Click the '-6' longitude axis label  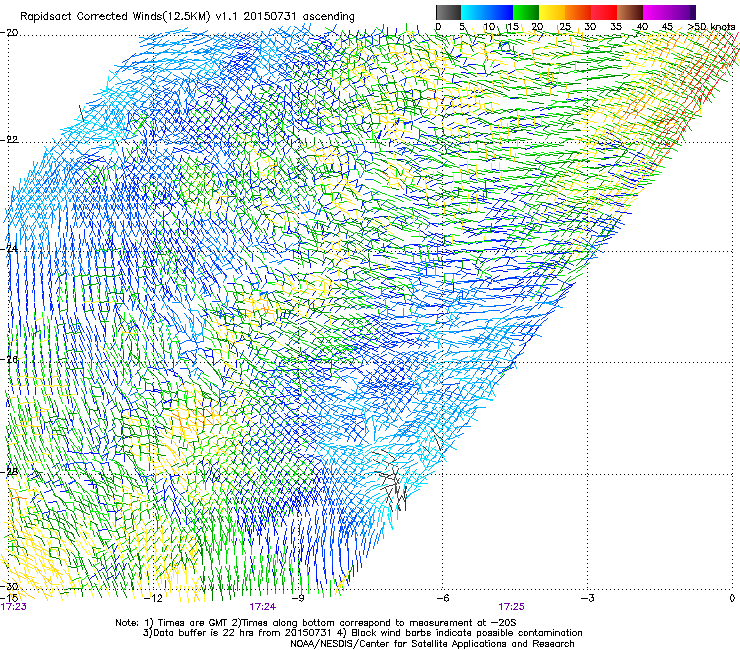click(443, 598)
